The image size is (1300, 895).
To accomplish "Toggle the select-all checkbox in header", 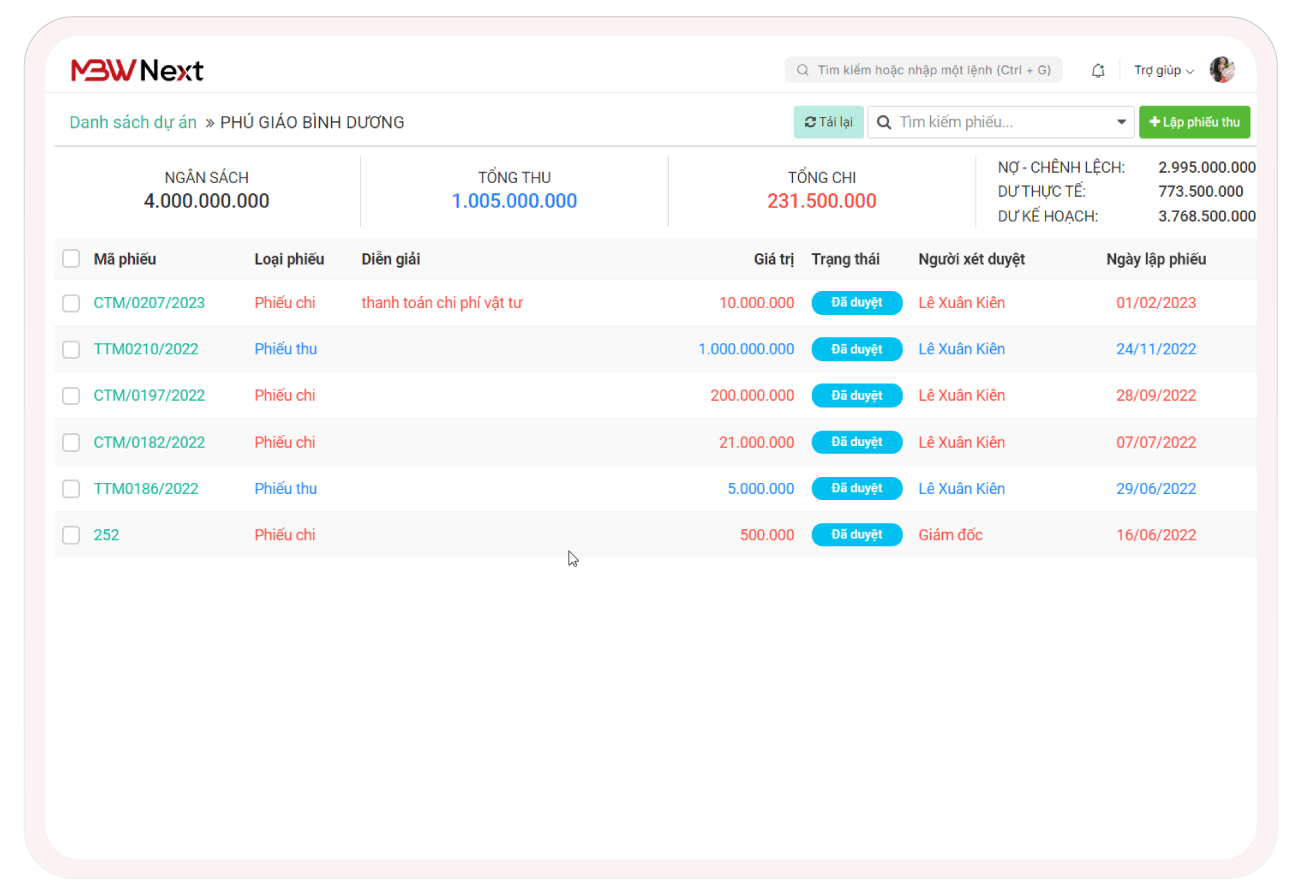I will point(71,259).
